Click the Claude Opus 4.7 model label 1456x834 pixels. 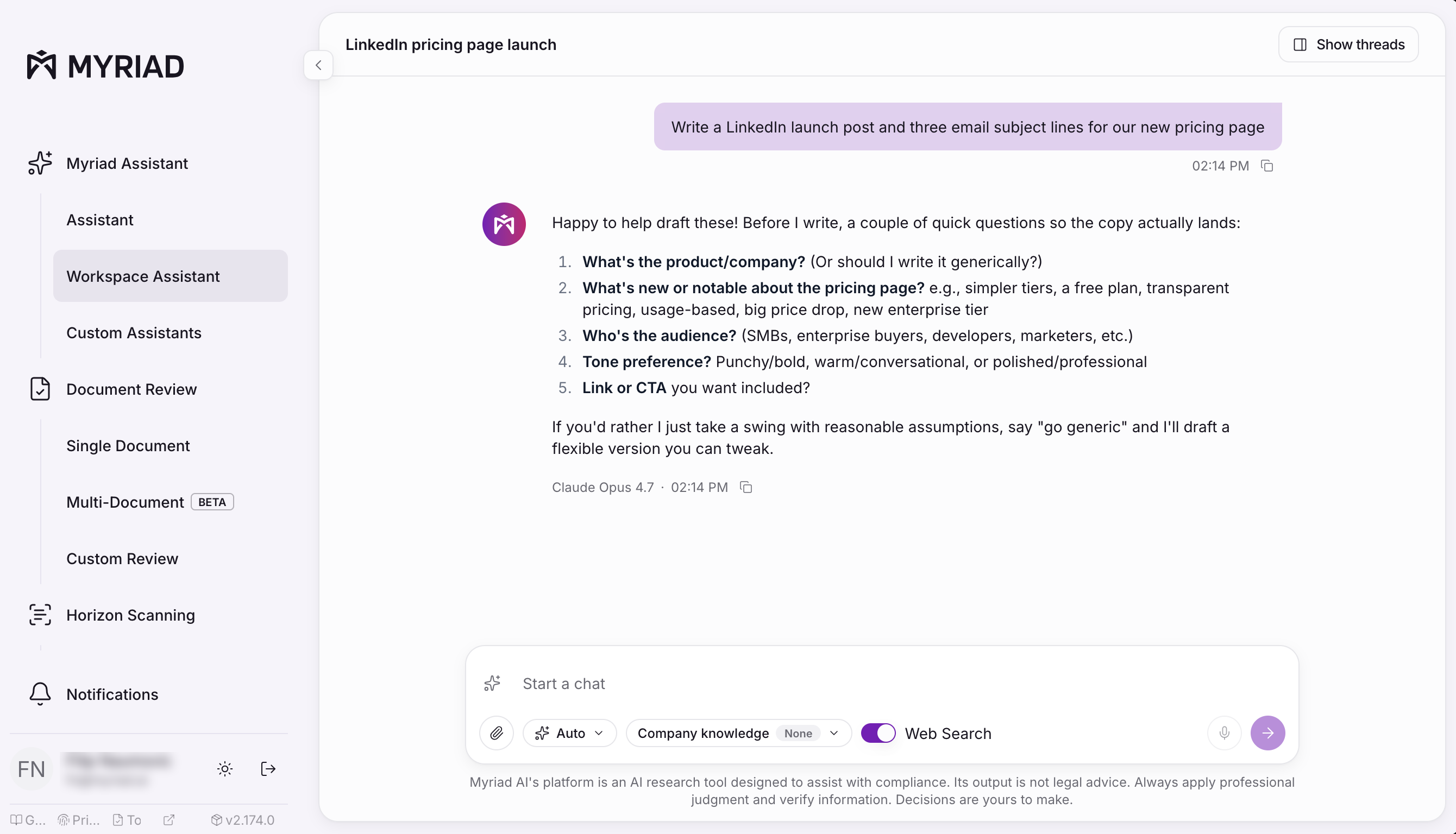(x=603, y=488)
